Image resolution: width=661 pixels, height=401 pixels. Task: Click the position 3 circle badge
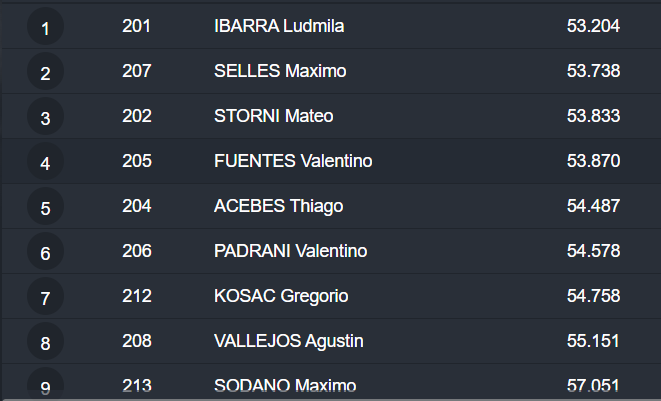[x=45, y=118]
